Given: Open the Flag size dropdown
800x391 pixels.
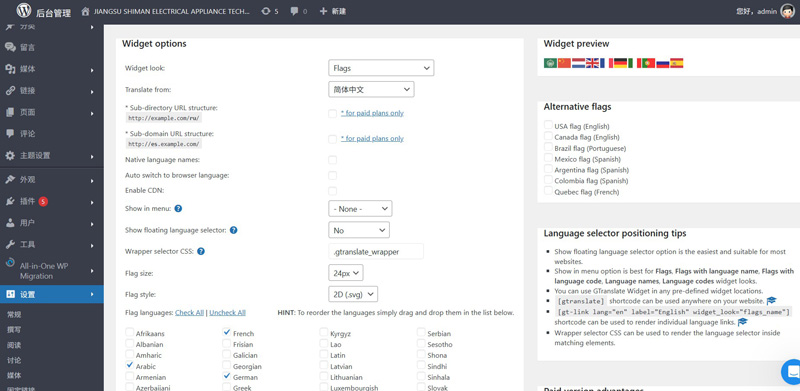Looking at the screenshot, I should tap(345, 273).
